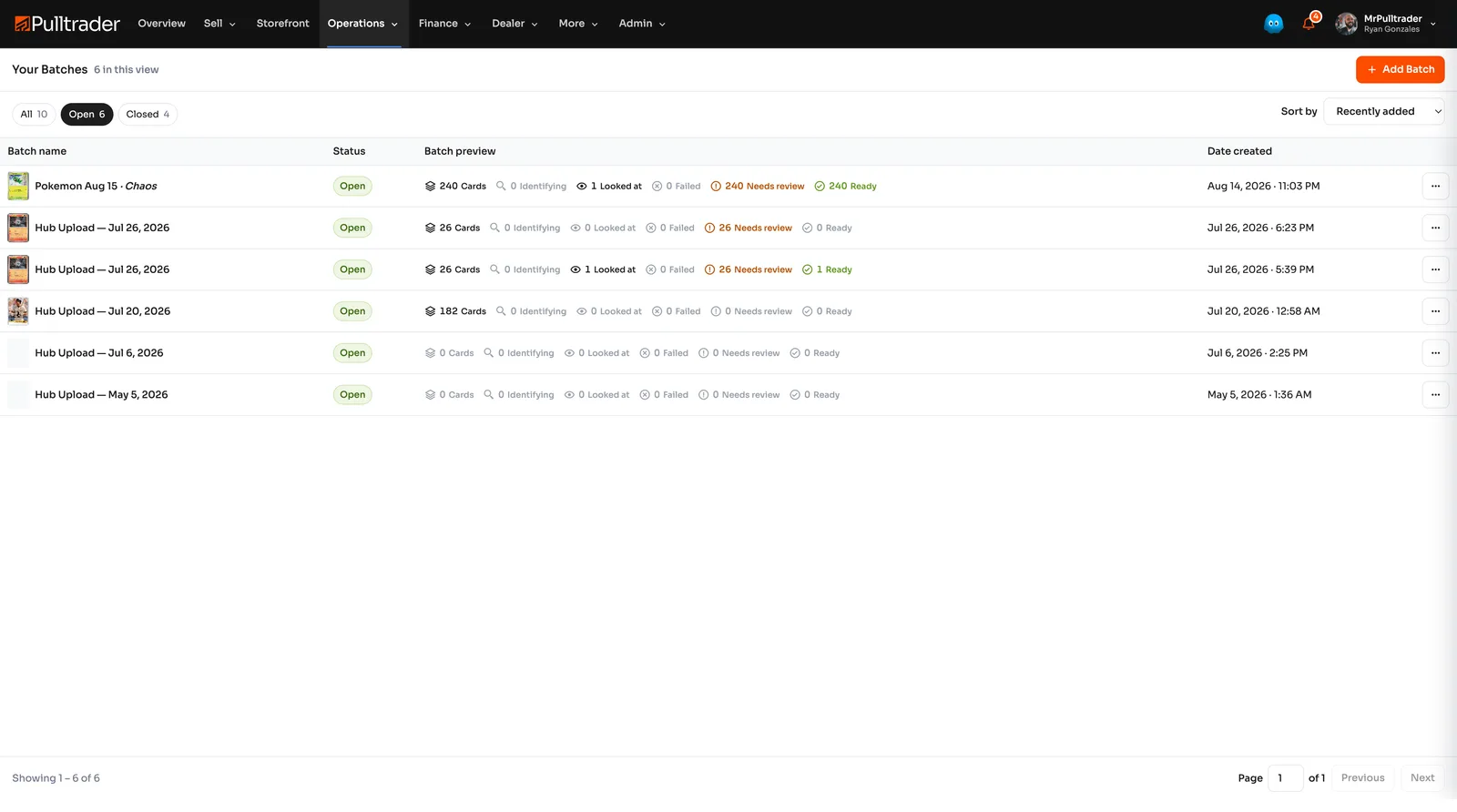The width and height of the screenshot is (1457, 812).
Task: Click the Previous page button
Action: [x=1362, y=778]
